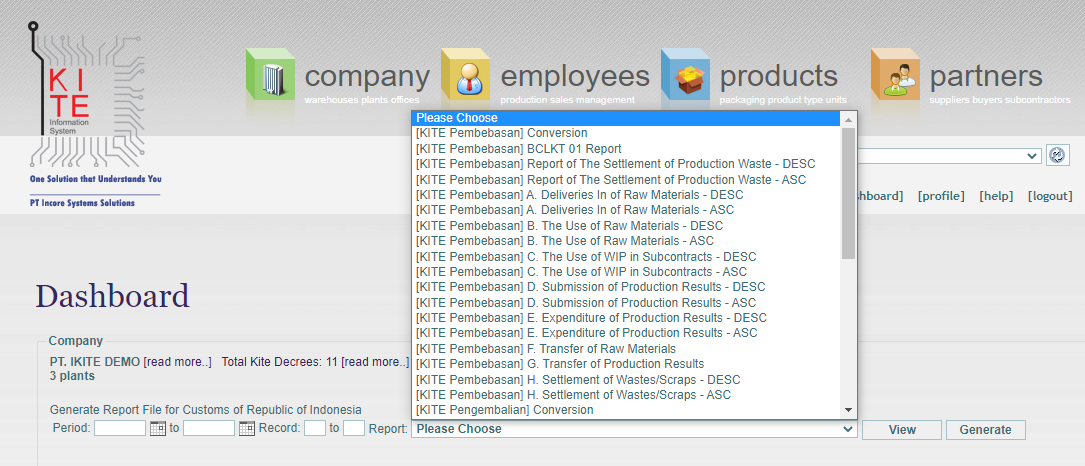Click the down arrow on the list scrollbar
The width and height of the screenshot is (1085, 466).
pyautogui.click(x=848, y=411)
